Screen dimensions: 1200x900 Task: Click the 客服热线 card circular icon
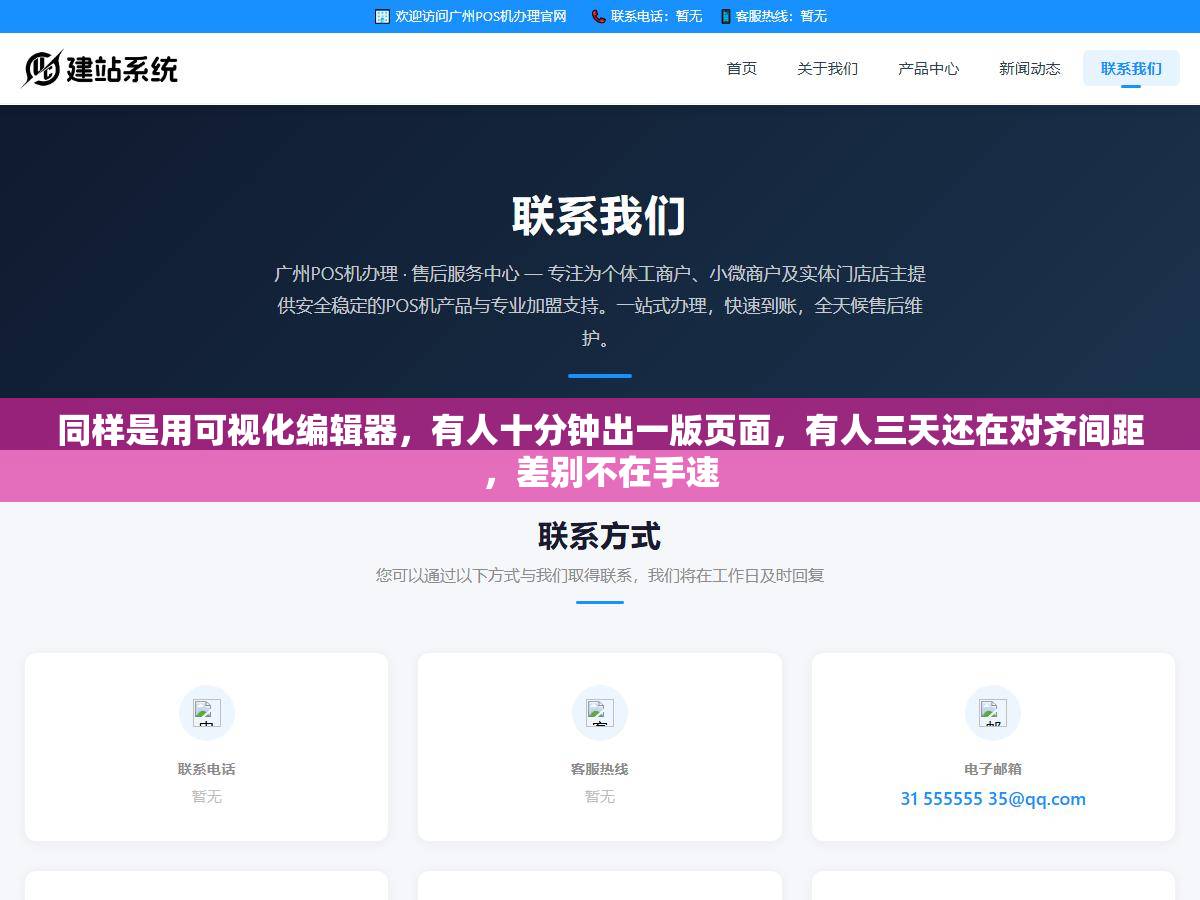click(600, 713)
